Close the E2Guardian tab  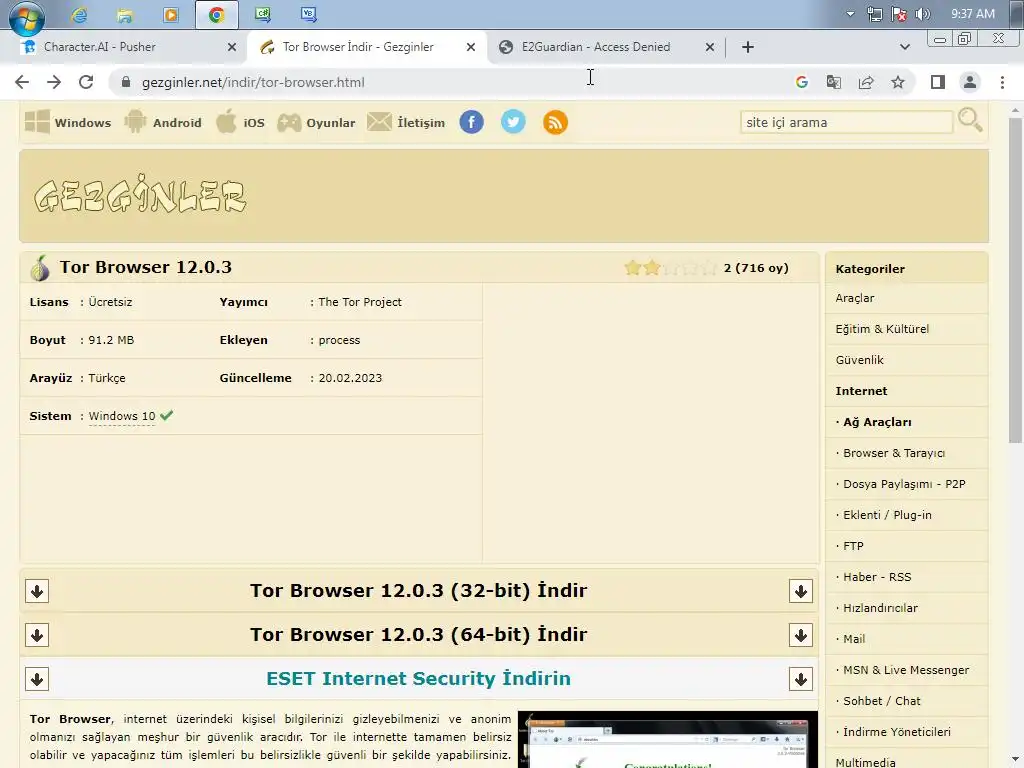pyautogui.click(x=710, y=47)
